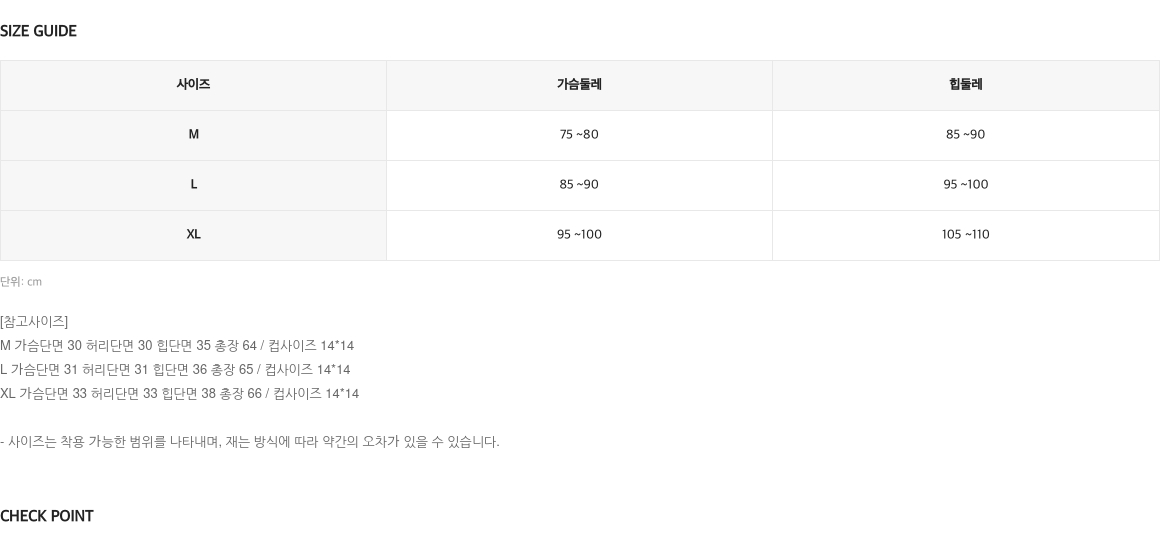
Task: Click the 단위: cm unit note
Action: coord(21,282)
